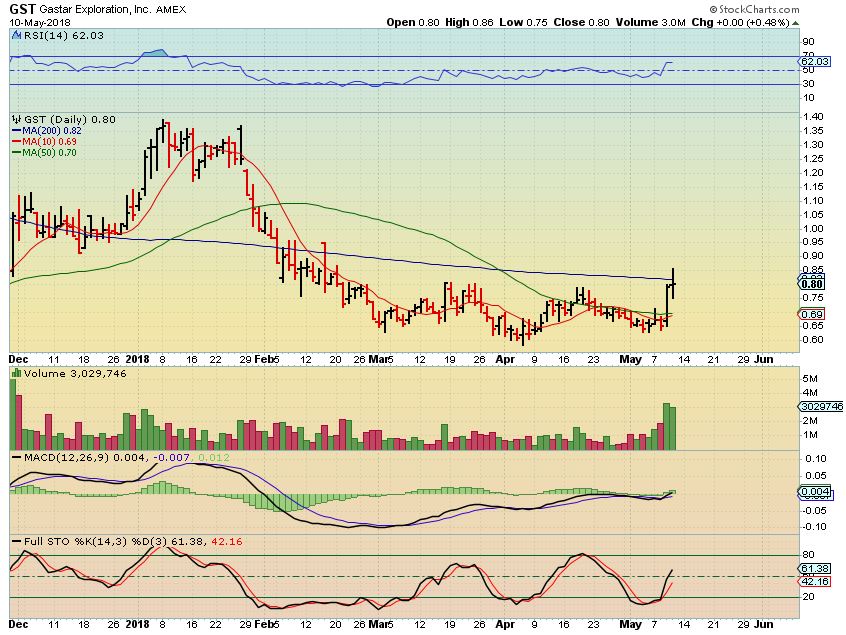The height and width of the screenshot is (635, 846).
Task: Click the 90 label on RSI axis
Action: 808,42
